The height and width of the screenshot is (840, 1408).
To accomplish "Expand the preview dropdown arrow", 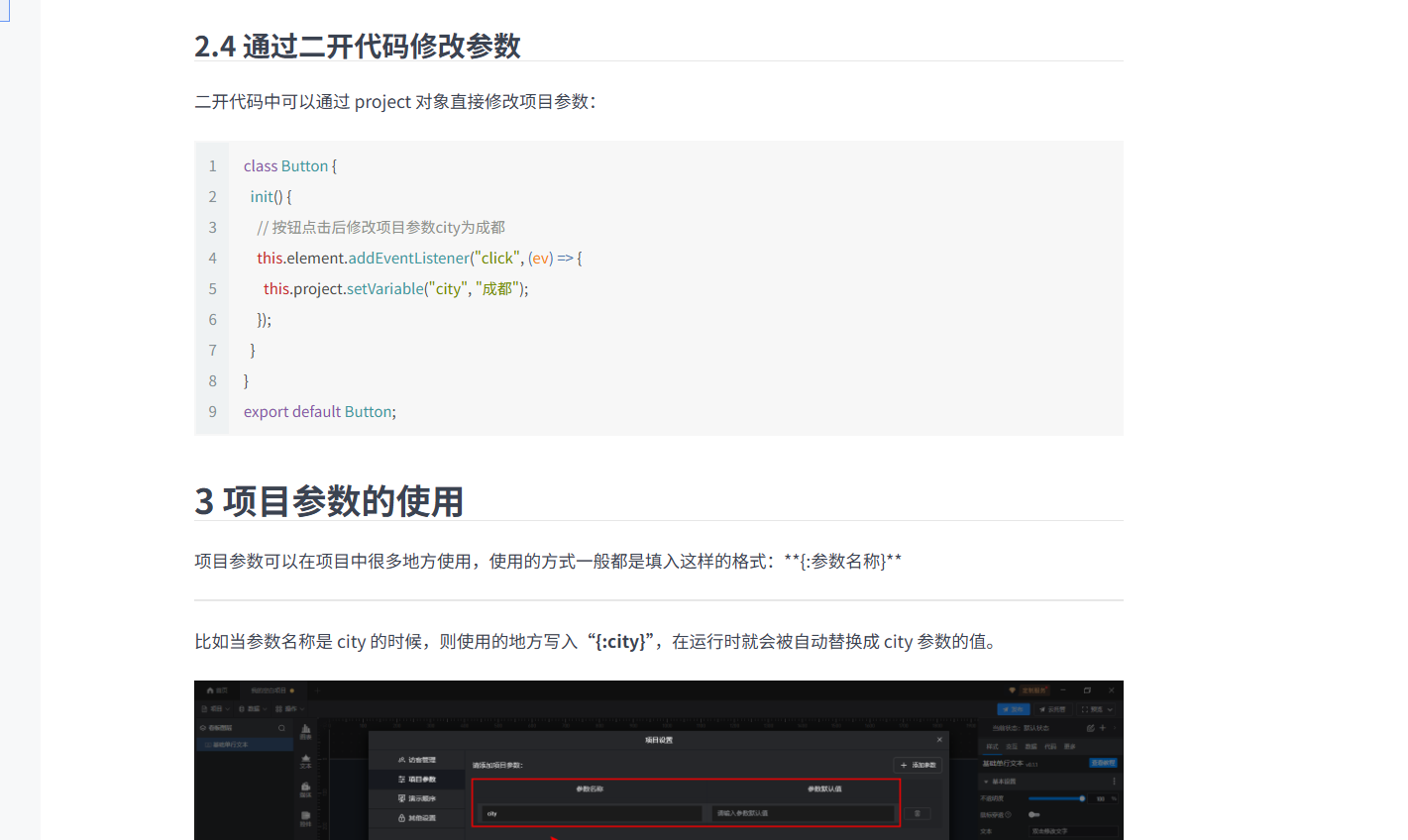I will (1110, 709).
